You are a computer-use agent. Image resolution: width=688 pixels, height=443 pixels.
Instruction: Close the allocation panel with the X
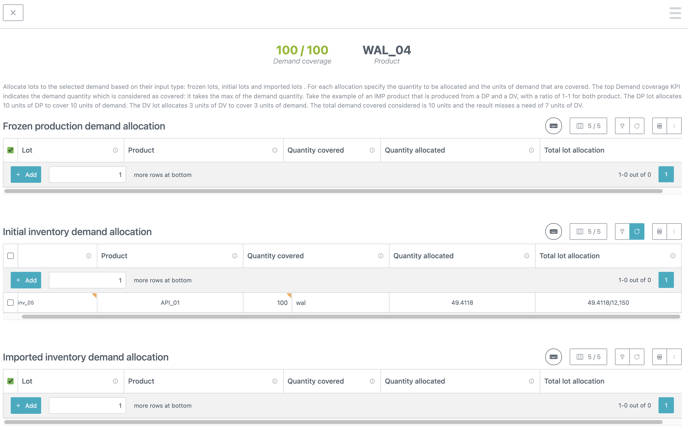pos(13,13)
